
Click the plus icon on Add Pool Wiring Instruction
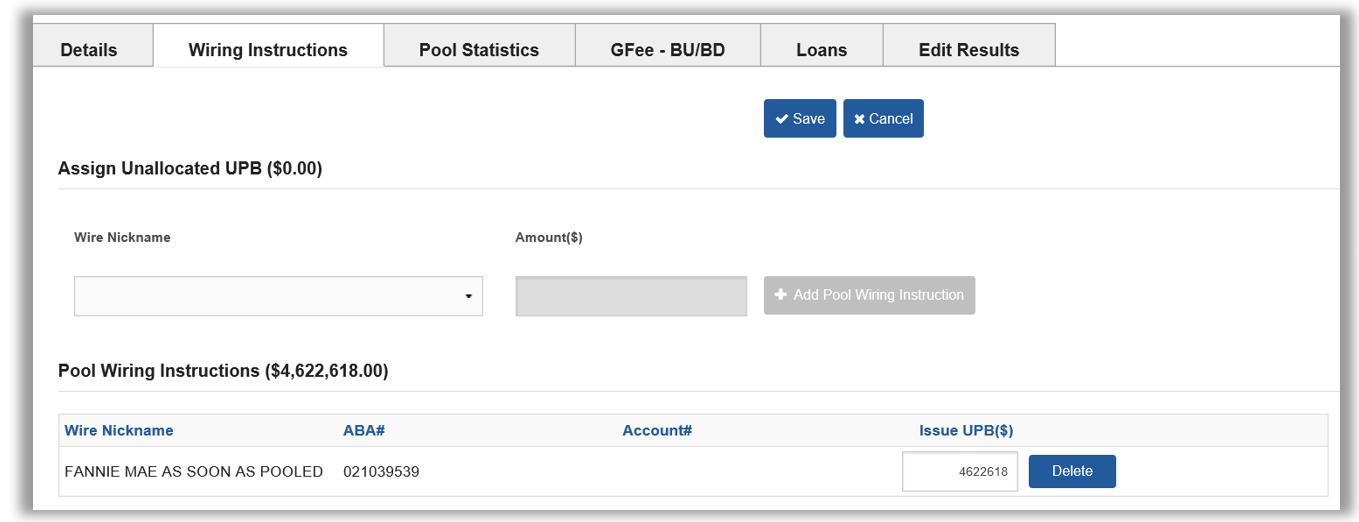click(x=781, y=295)
